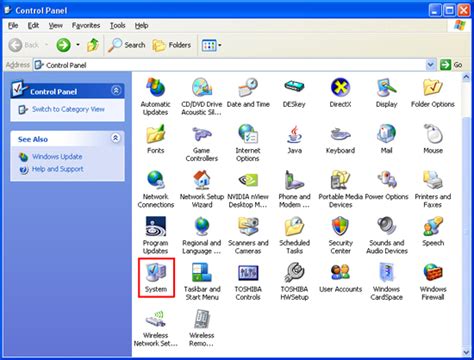Open the DirectX icon
Viewport: 474px width, 360px height.
click(x=340, y=93)
